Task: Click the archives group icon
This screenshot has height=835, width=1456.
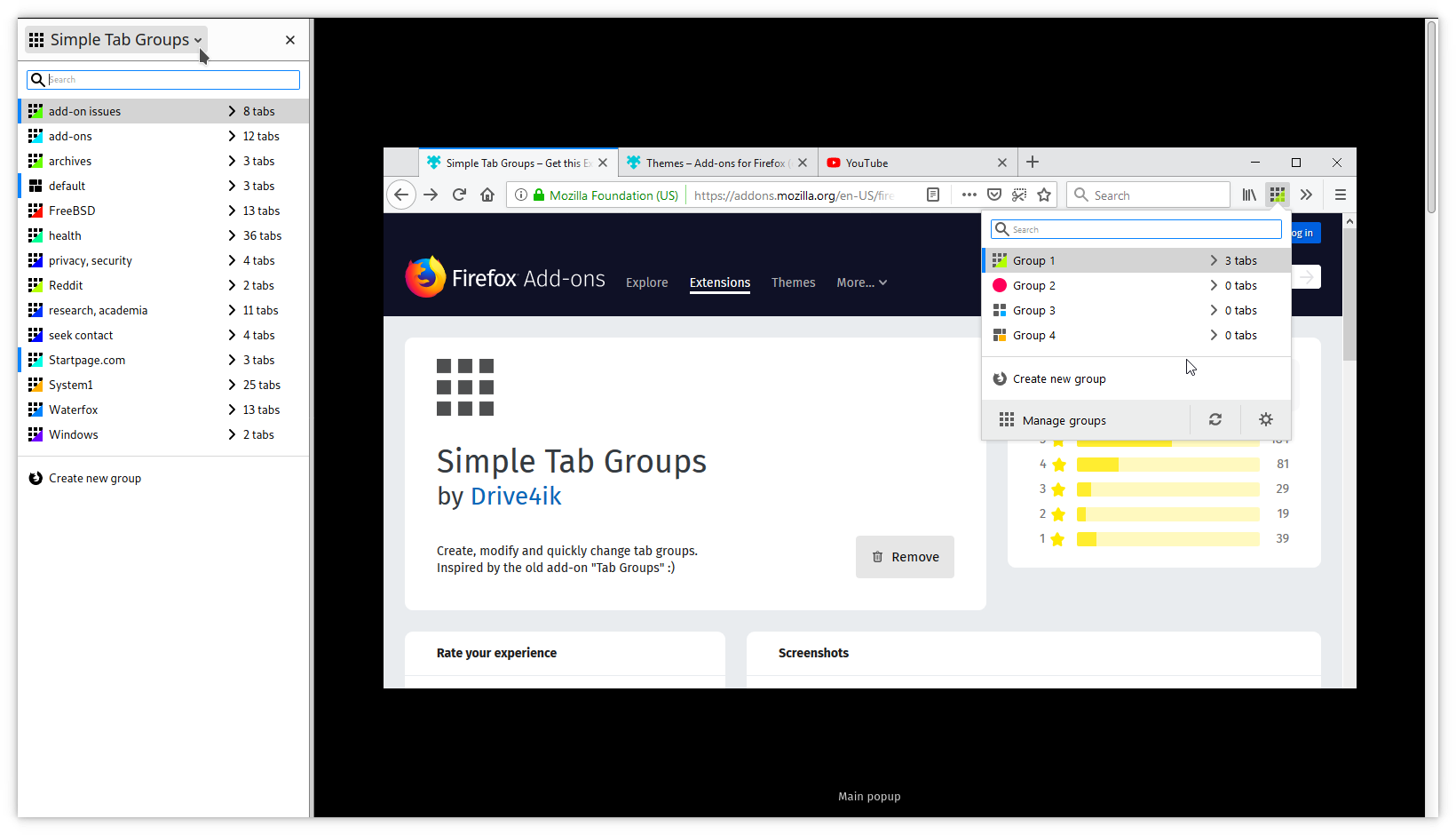Action: point(36,161)
